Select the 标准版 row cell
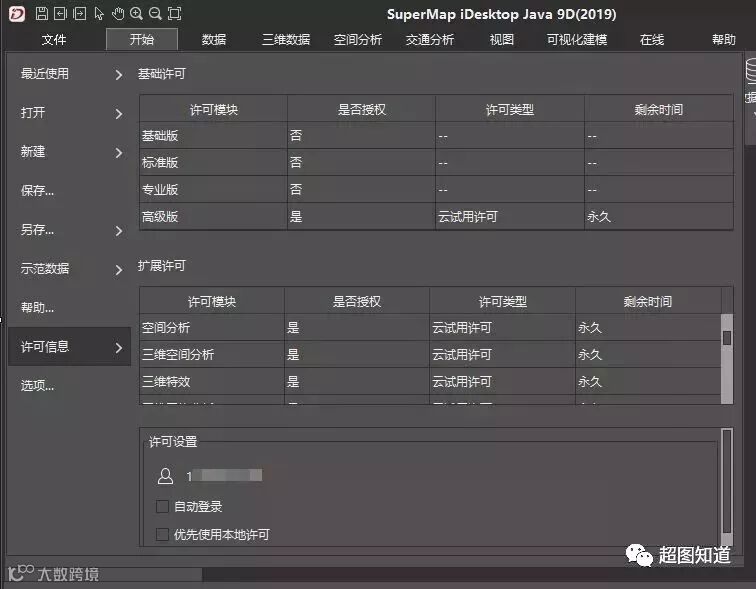 [x=214, y=162]
